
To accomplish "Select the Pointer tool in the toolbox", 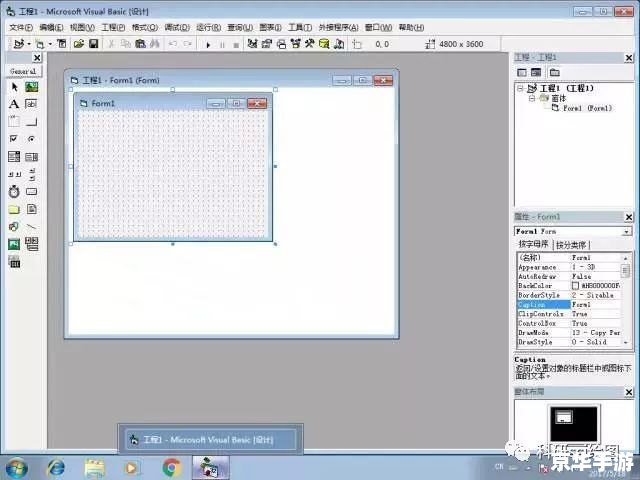I will pyautogui.click(x=14, y=87).
